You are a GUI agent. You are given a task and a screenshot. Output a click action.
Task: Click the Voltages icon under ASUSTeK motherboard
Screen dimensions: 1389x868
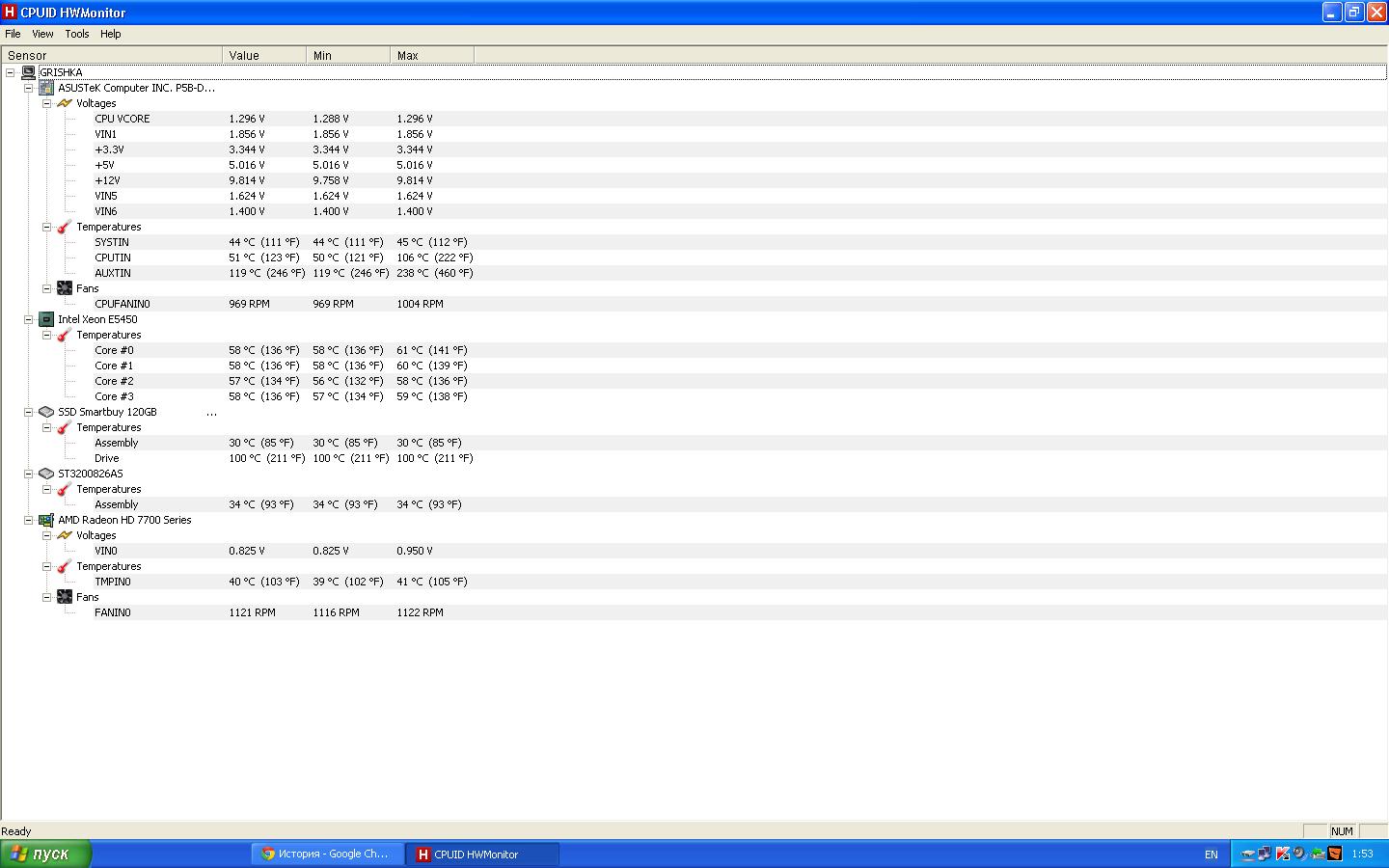click(65, 103)
